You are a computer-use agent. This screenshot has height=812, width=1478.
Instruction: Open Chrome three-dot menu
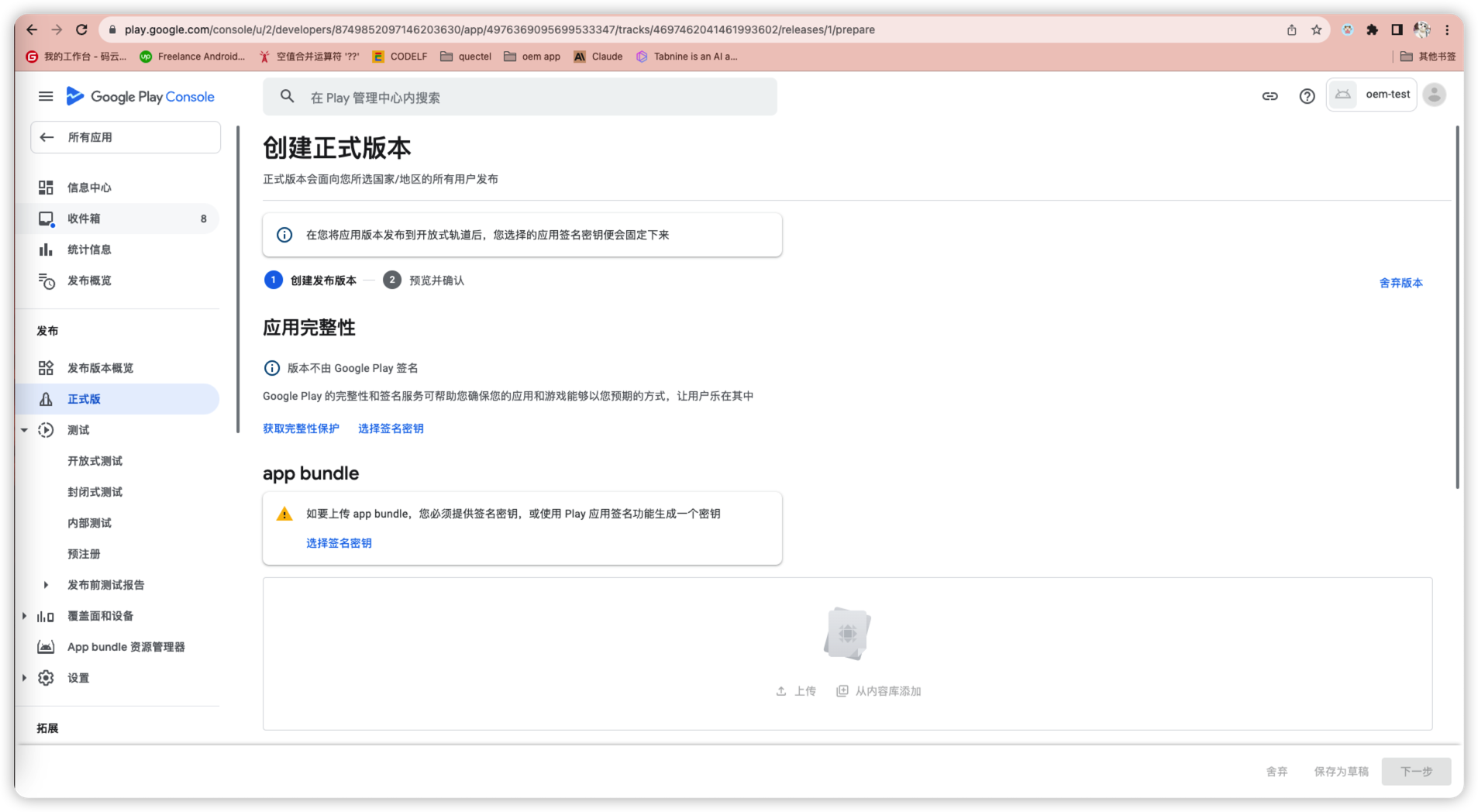[x=1447, y=29]
